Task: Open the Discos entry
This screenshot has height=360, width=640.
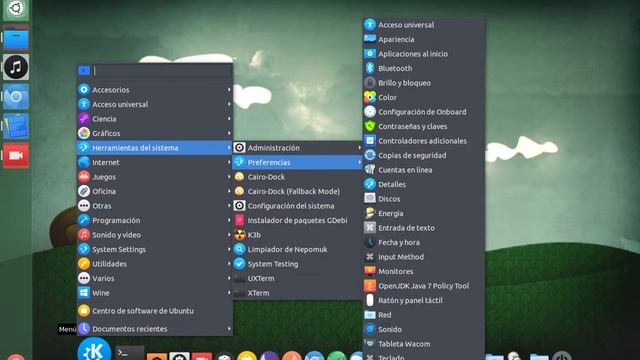Action: [x=424, y=199]
